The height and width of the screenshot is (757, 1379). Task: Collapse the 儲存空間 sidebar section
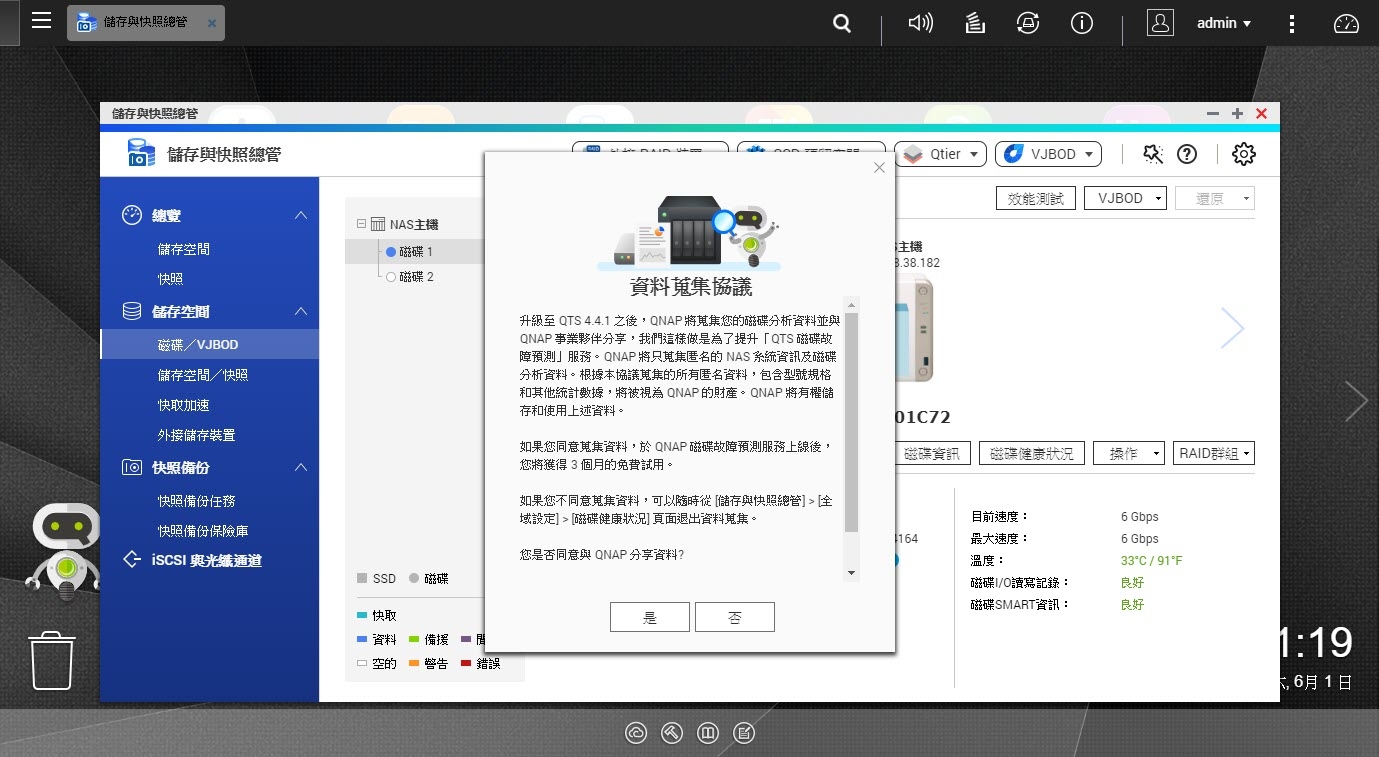(301, 312)
